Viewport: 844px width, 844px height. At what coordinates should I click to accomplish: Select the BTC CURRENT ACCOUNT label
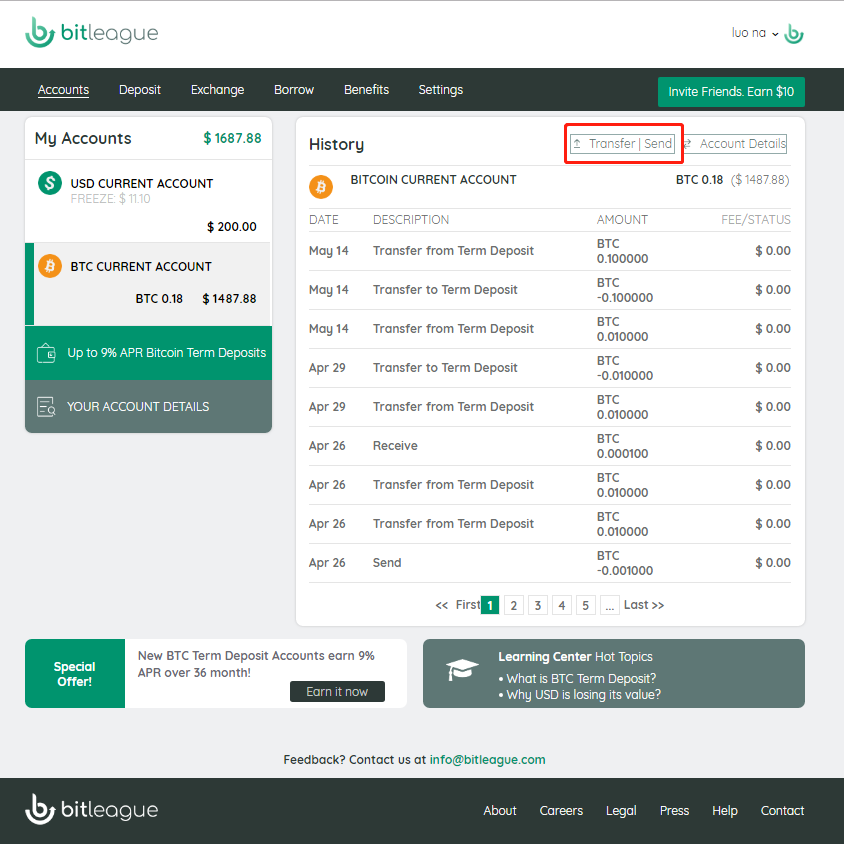(141, 266)
